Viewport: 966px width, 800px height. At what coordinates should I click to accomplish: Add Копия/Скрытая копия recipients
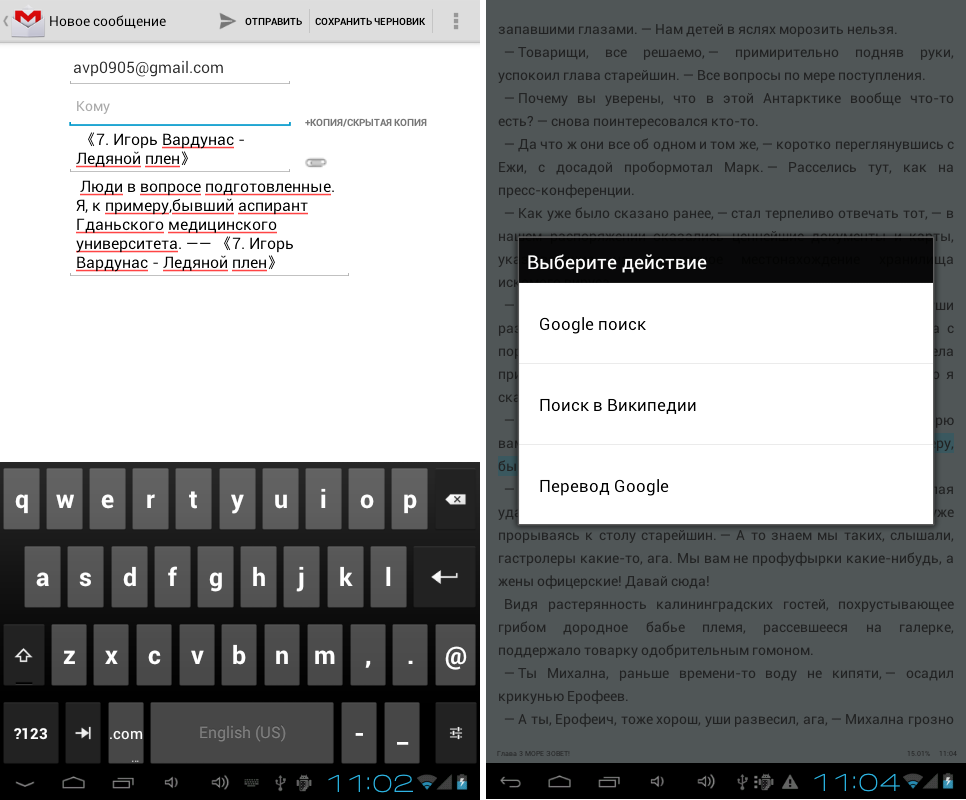pyautogui.click(x=366, y=122)
